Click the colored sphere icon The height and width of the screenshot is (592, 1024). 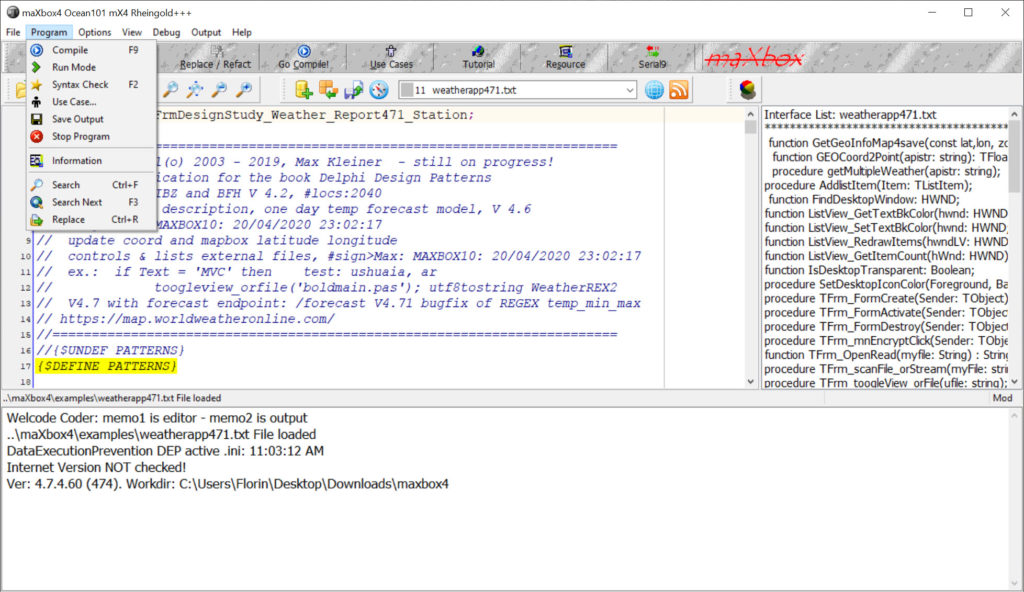[748, 90]
